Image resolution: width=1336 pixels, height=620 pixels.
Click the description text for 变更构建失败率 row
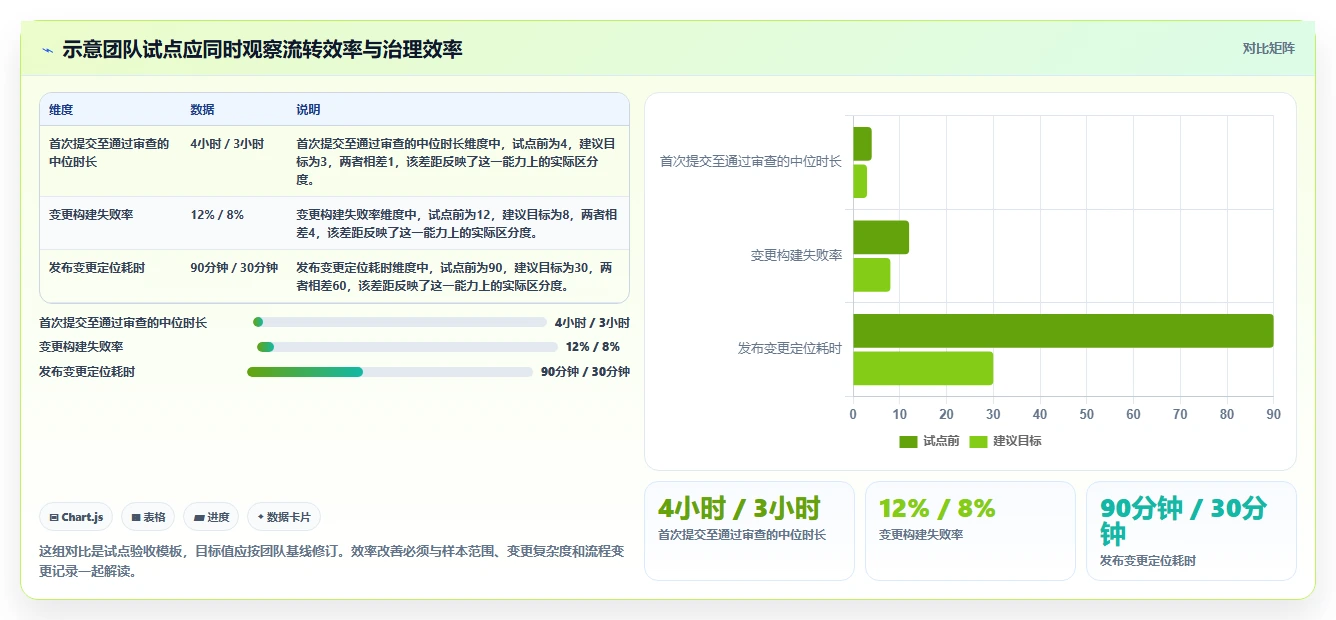click(x=456, y=223)
